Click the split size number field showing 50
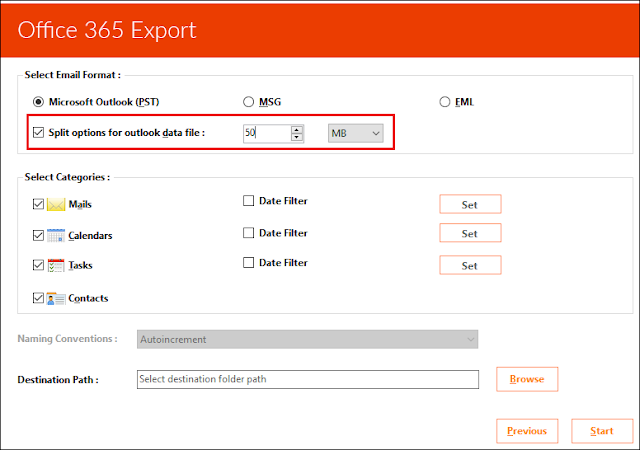 267,133
